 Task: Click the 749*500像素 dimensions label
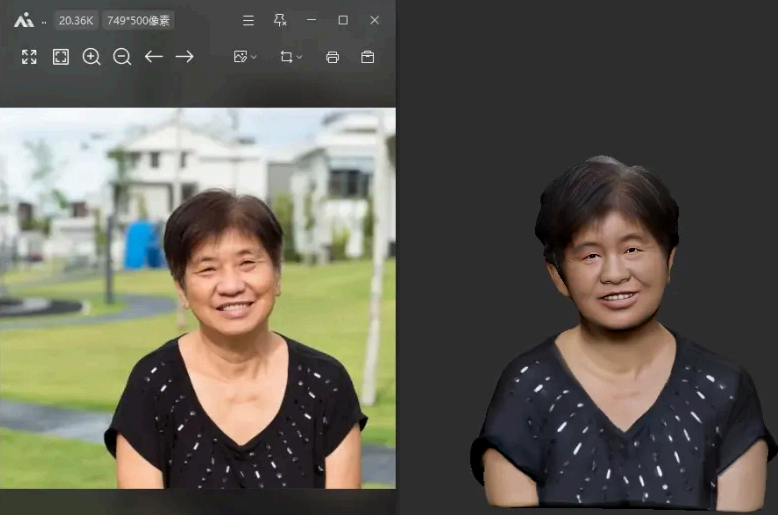[138, 20]
